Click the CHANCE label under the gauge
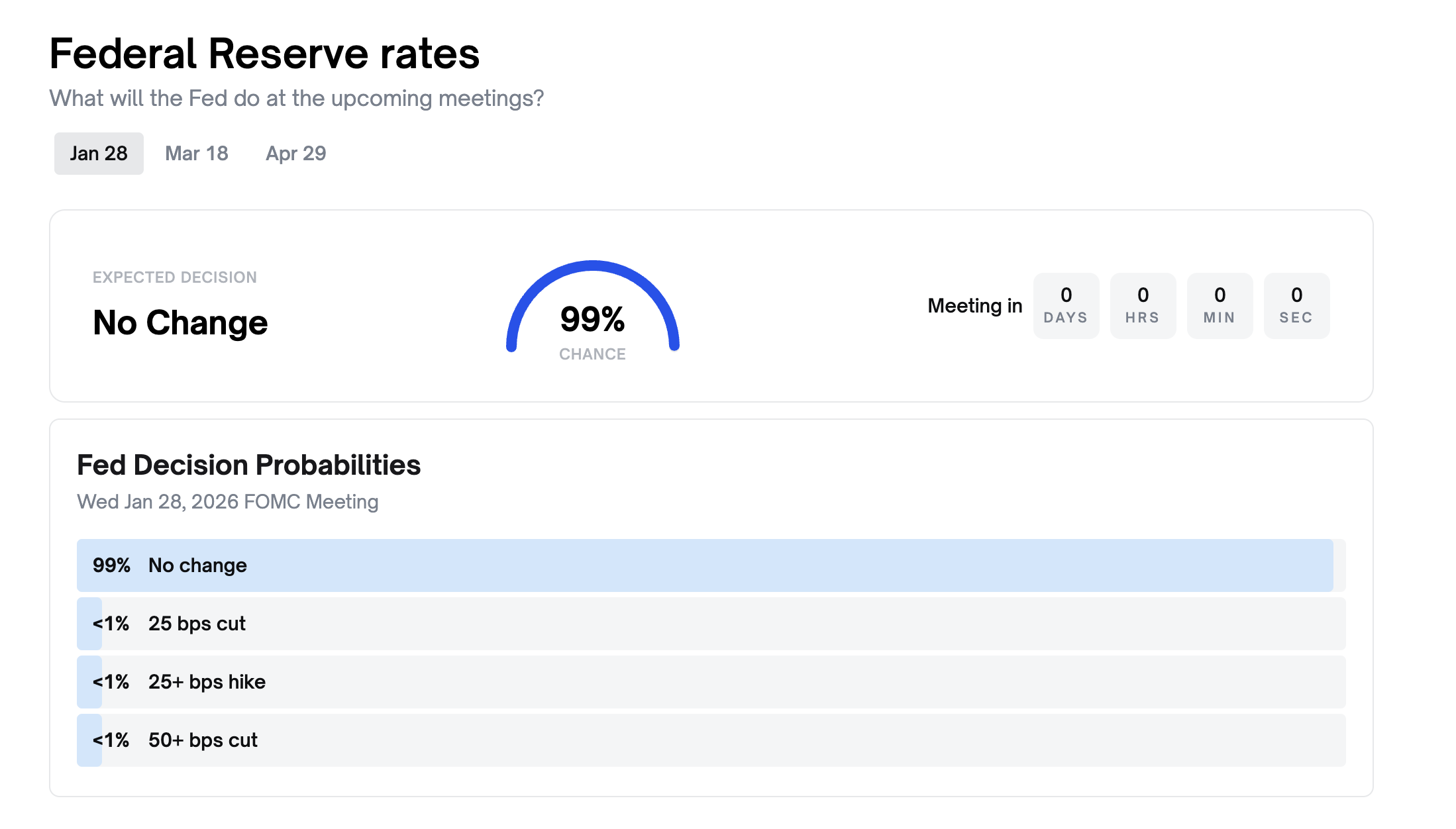The height and width of the screenshot is (829, 1456). click(592, 354)
